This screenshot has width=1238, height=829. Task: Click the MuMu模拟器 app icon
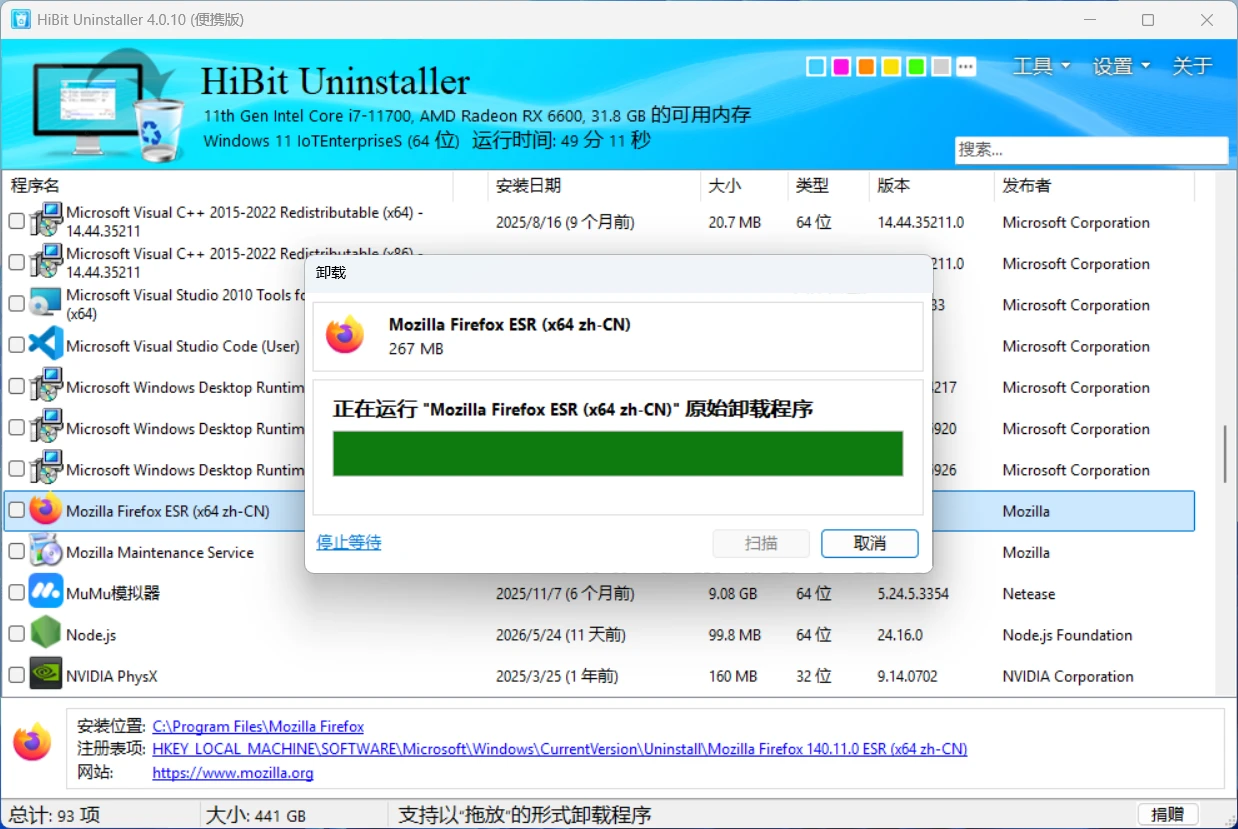45,592
